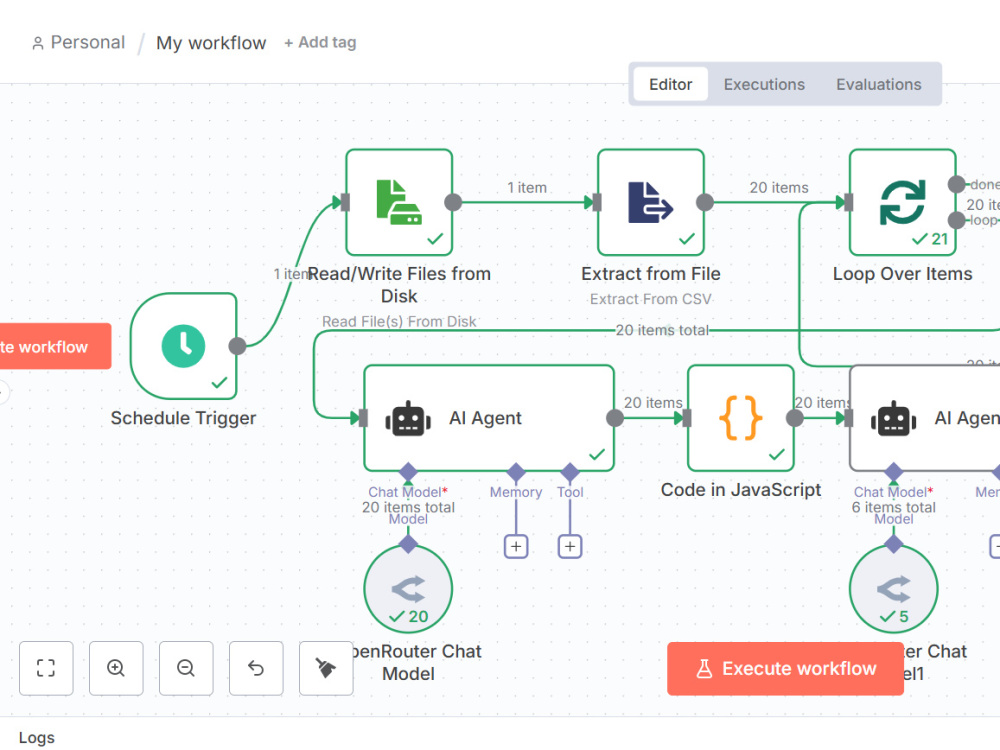The height and width of the screenshot is (750, 1000).
Task: Click the partially visible orange workflow button on left
Action: tap(55, 346)
